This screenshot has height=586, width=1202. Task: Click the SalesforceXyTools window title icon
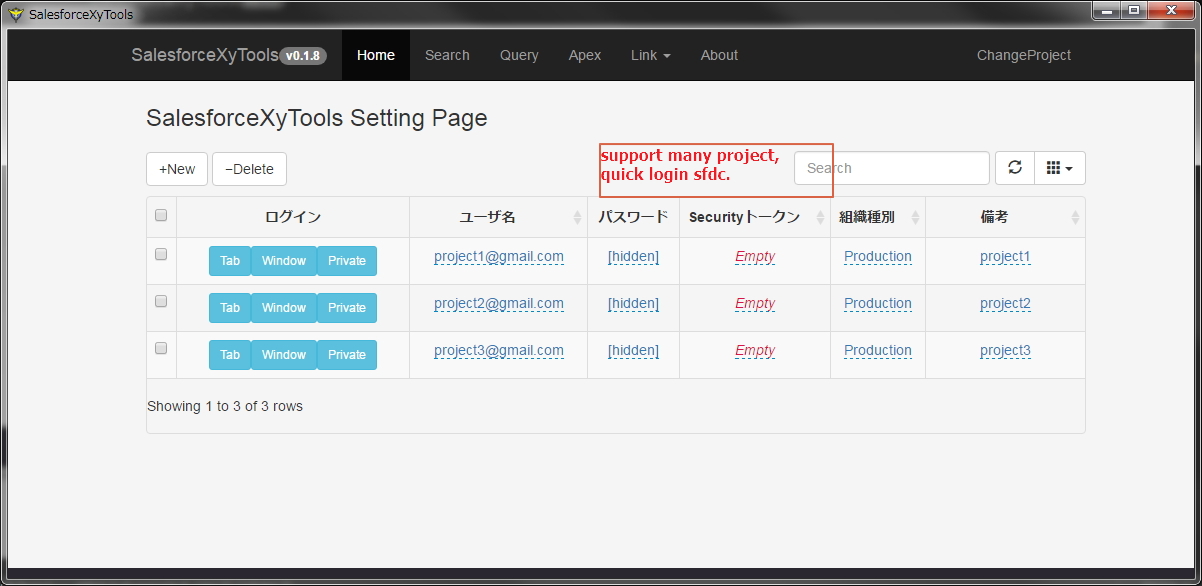coord(15,14)
